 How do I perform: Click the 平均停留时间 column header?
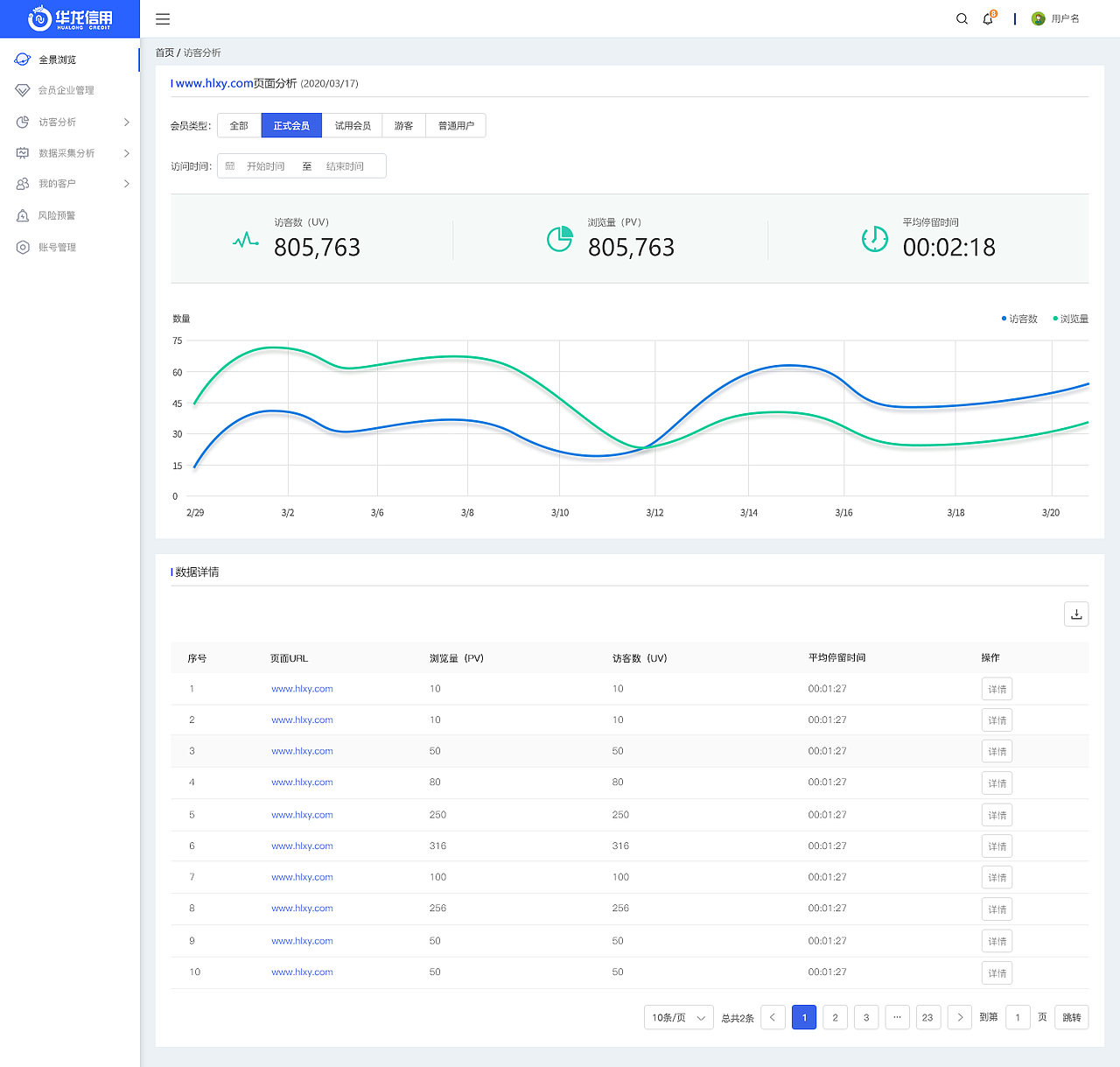(836, 657)
